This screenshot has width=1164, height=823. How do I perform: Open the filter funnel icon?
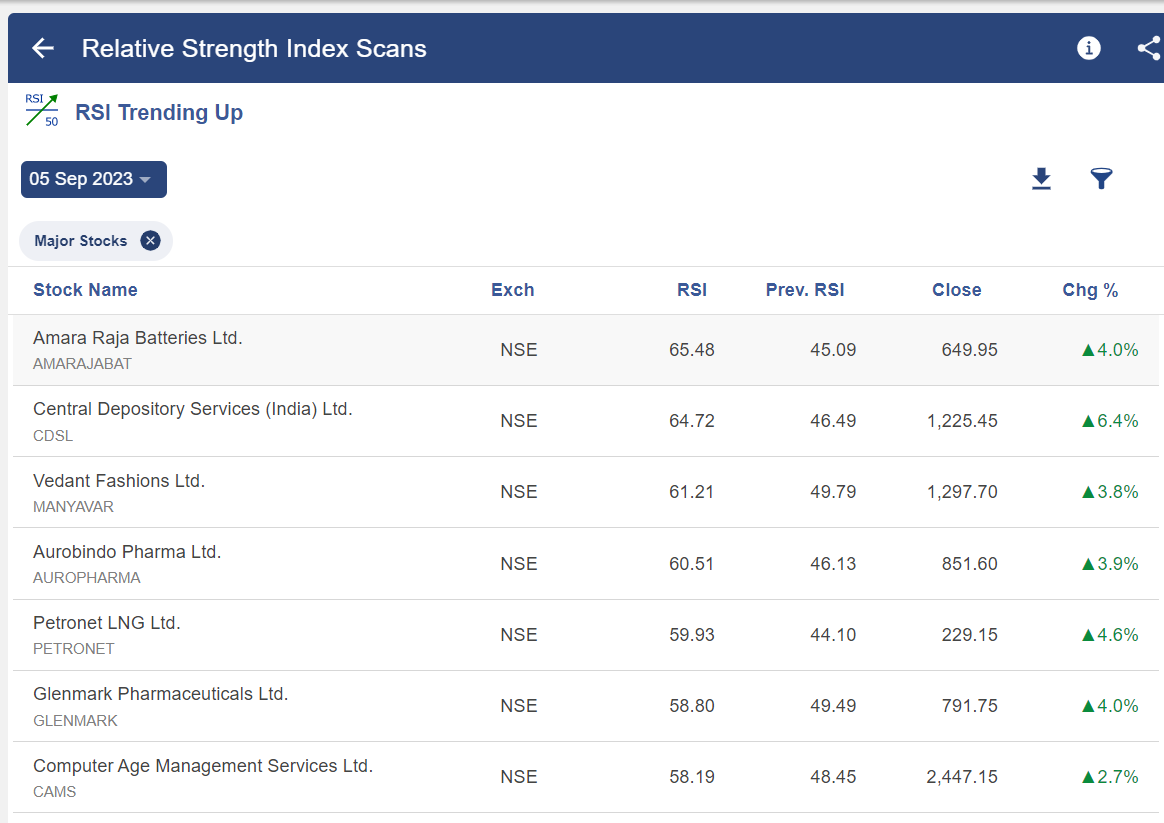tap(1101, 178)
